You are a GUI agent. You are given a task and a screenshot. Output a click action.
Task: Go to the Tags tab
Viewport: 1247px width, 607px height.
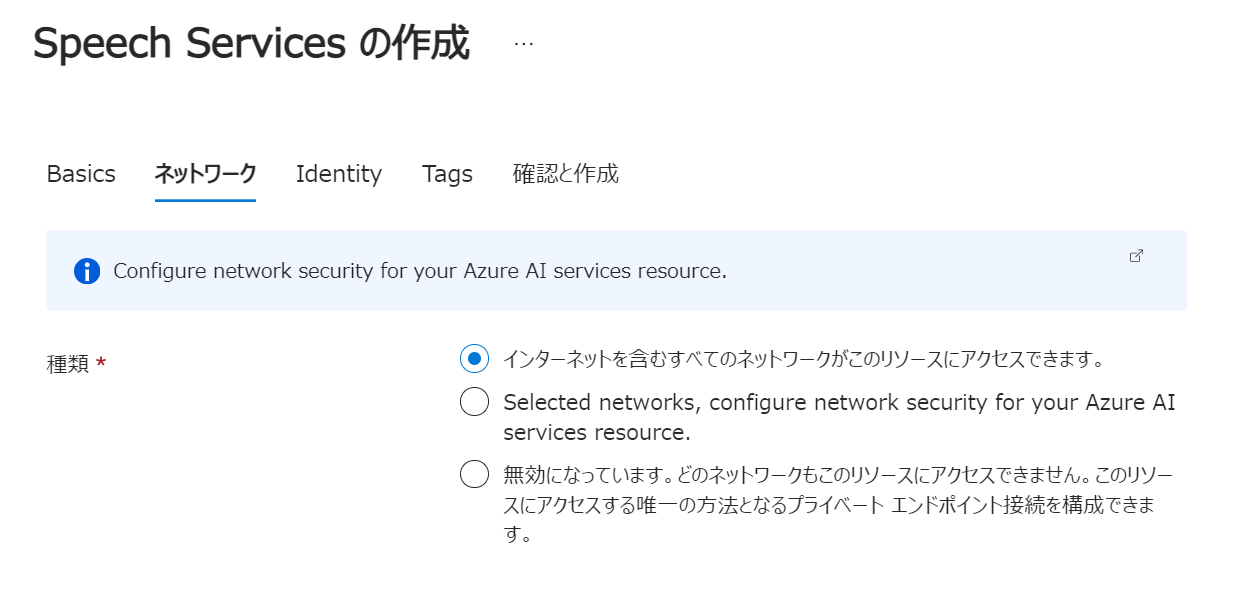[447, 174]
